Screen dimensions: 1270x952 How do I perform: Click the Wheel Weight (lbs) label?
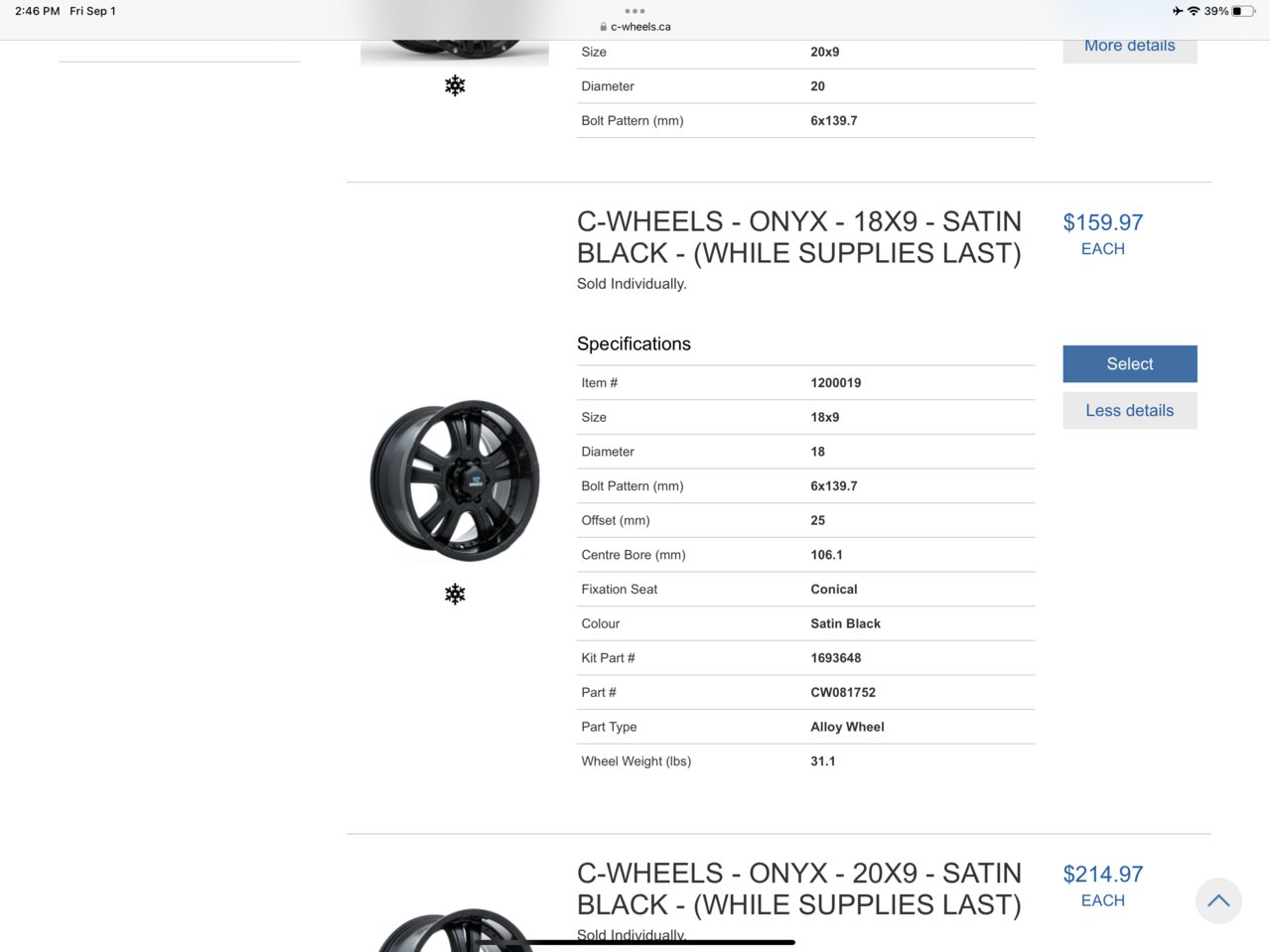coord(635,761)
